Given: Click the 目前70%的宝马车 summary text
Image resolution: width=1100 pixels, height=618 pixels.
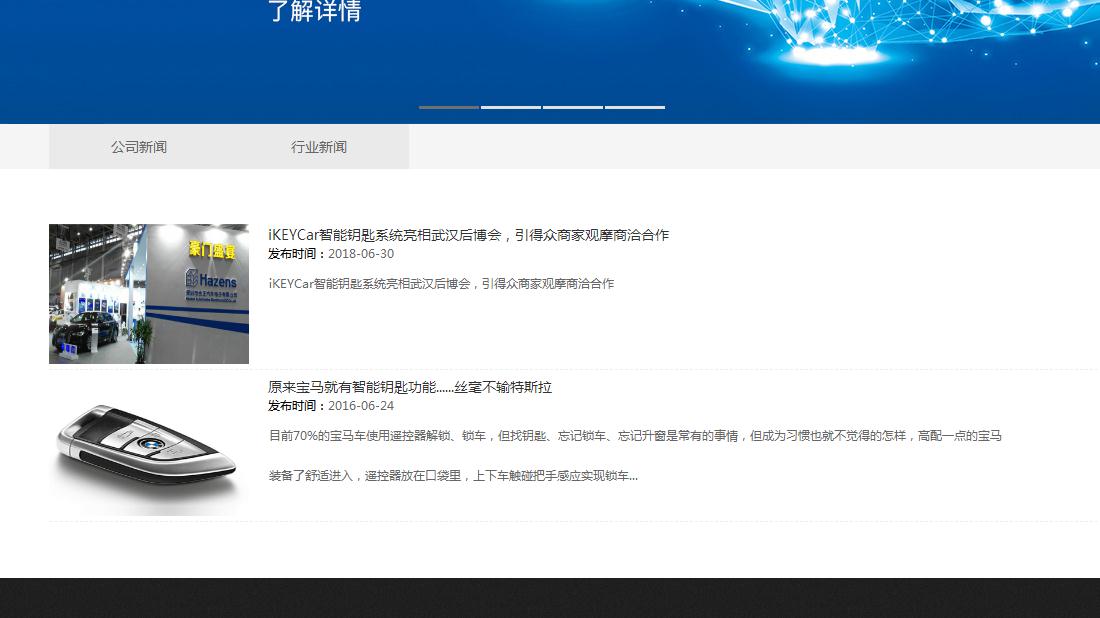Looking at the screenshot, I should (x=635, y=436).
